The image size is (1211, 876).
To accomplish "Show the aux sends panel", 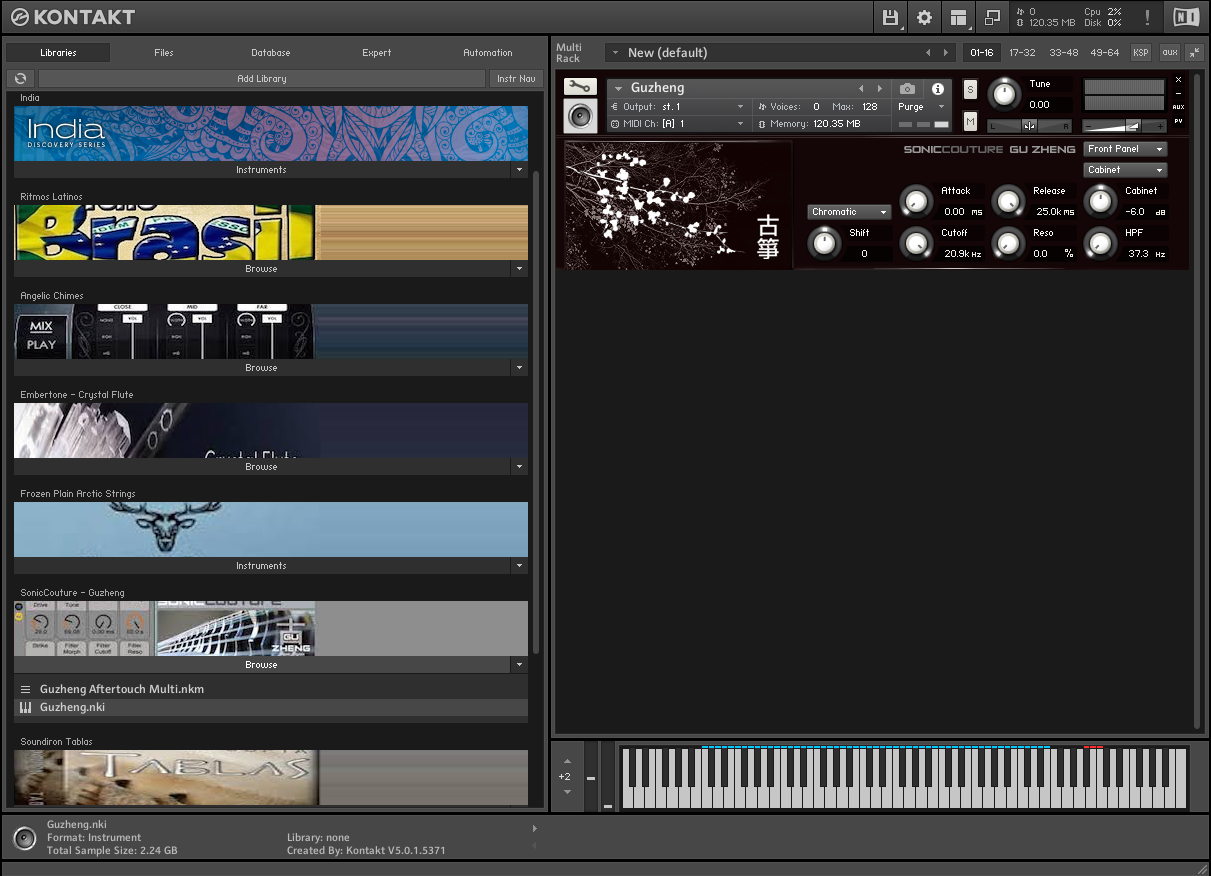I will point(1169,52).
